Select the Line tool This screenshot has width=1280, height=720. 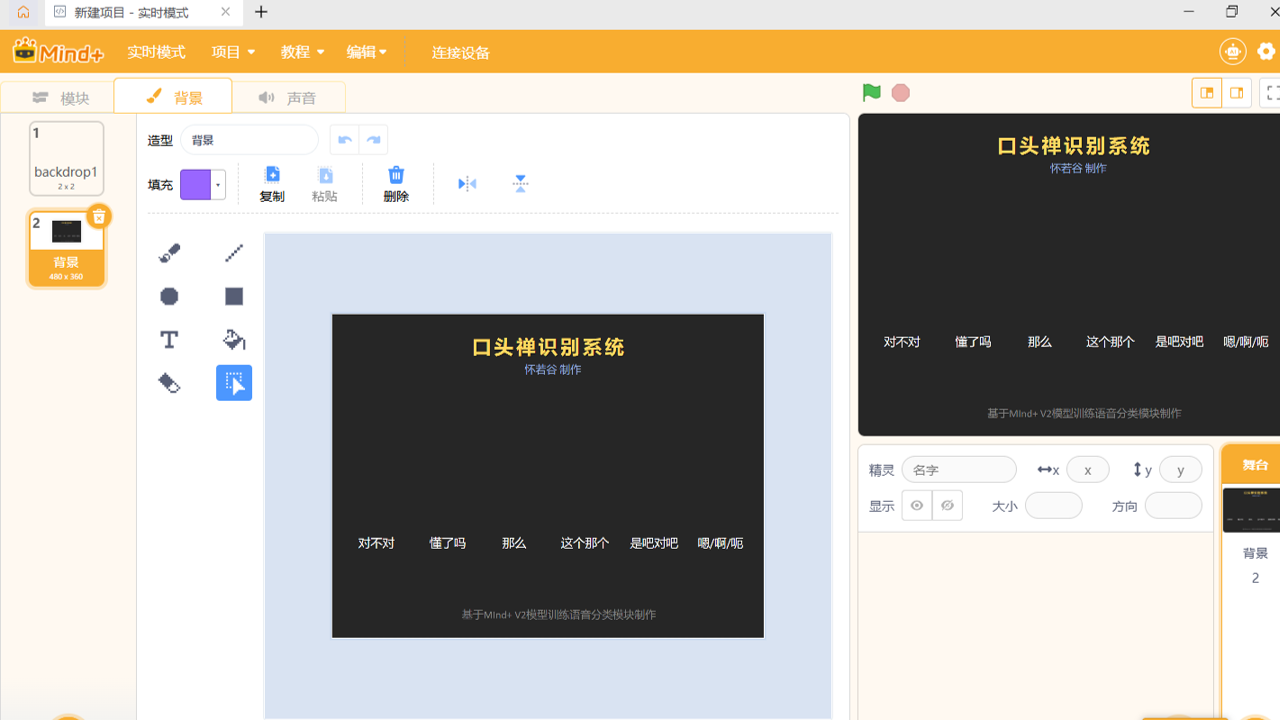232,252
